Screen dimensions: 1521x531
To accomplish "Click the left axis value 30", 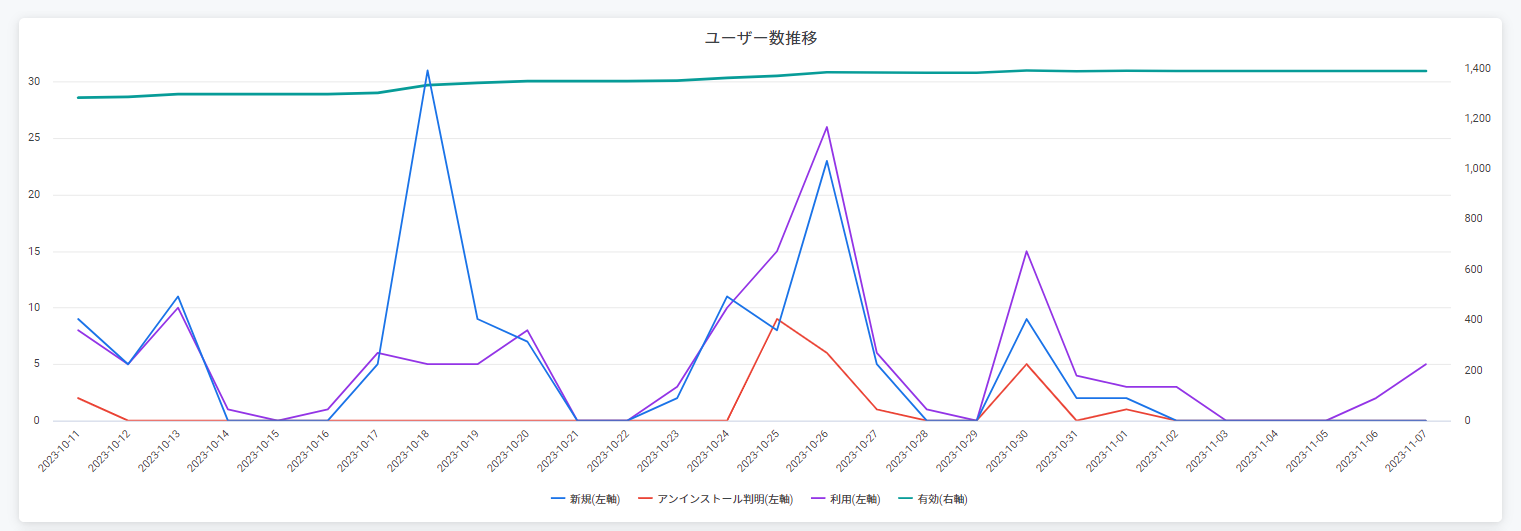I will click(x=33, y=82).
